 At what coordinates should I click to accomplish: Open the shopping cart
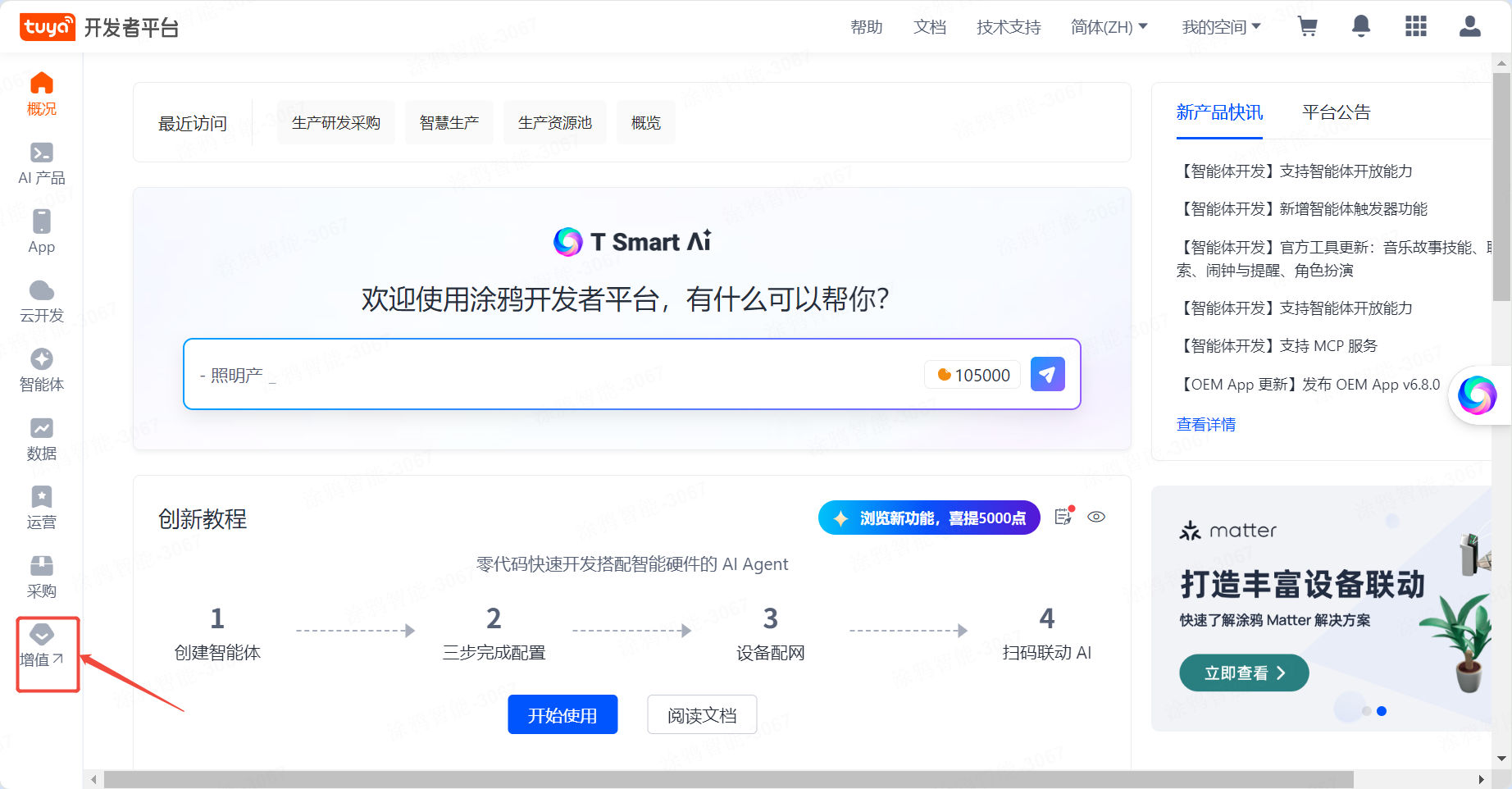point(1308,27)
